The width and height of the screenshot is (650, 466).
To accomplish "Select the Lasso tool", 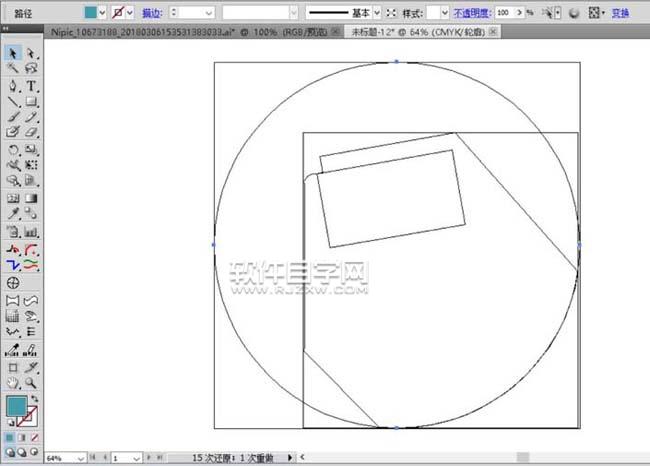I will 31,68.
